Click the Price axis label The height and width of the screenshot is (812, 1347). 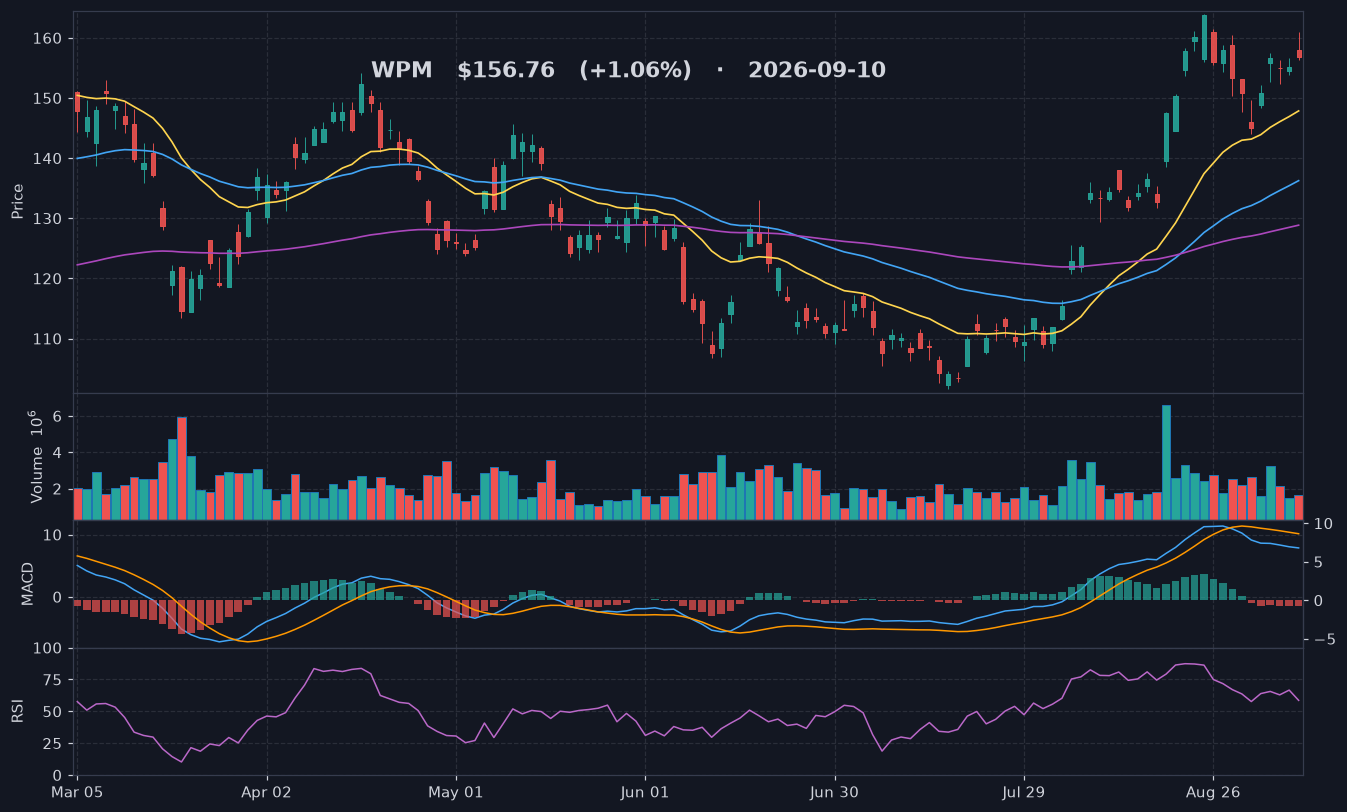[18, 201]
